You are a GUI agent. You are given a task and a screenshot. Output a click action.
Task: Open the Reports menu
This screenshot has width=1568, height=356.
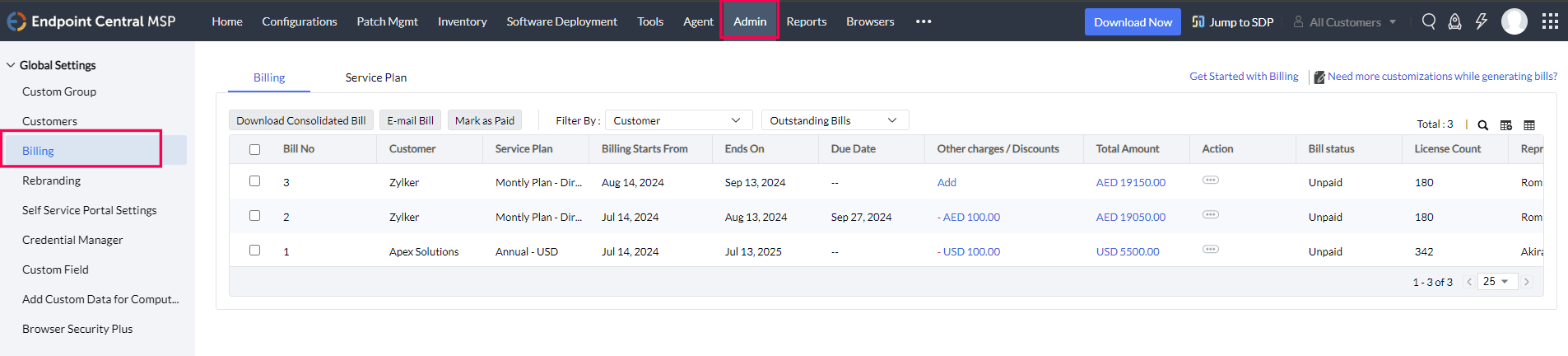[x=806, y=21]
